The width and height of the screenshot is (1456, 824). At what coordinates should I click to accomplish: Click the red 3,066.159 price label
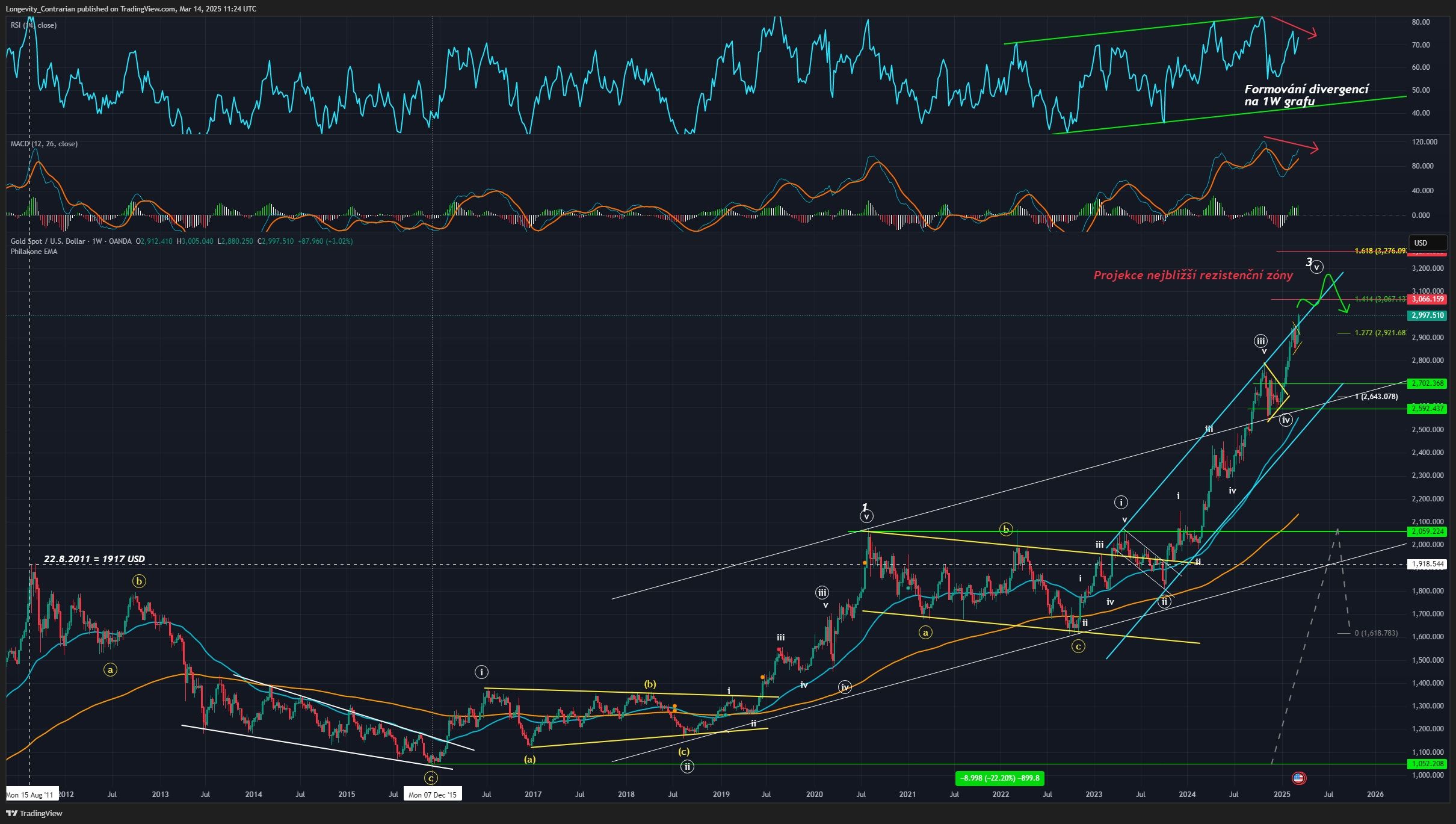point(1427,299)
